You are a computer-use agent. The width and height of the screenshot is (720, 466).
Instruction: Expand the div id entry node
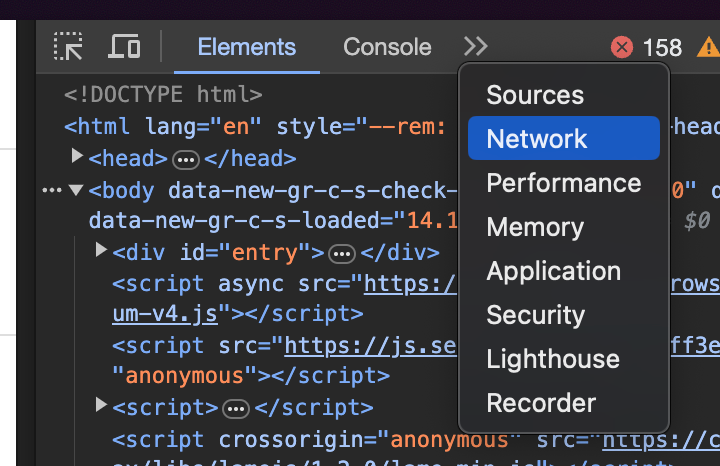[101, 250]
